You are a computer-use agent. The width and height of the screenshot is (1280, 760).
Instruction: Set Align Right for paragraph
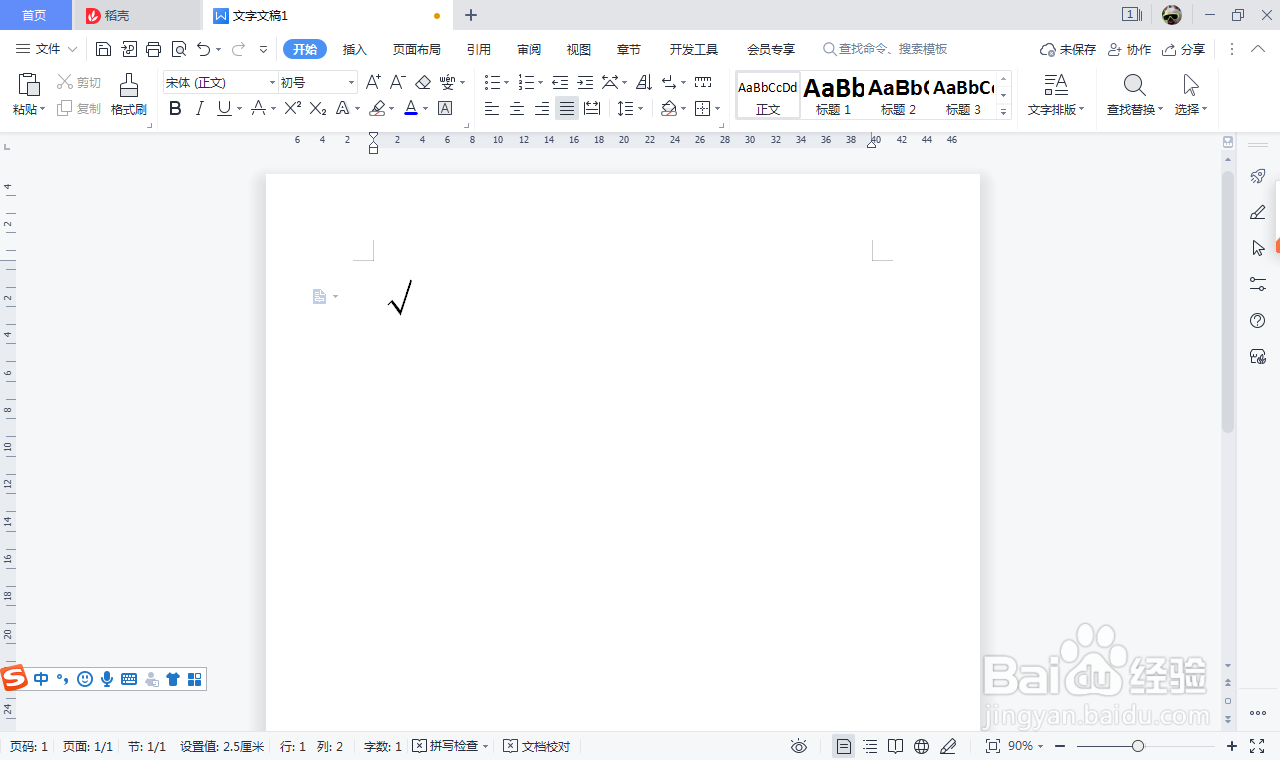pyautogui.click(x=542, y=108)
